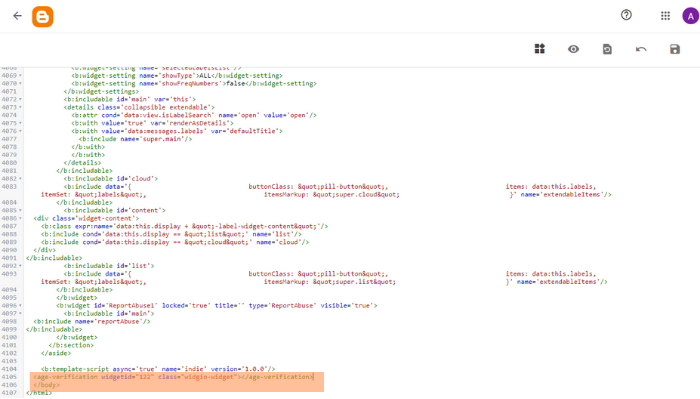The height and width of the screenshot is (399, 700).
Task: Click the closing </b:widget-settings> tag
Action: tap(101, 91)
